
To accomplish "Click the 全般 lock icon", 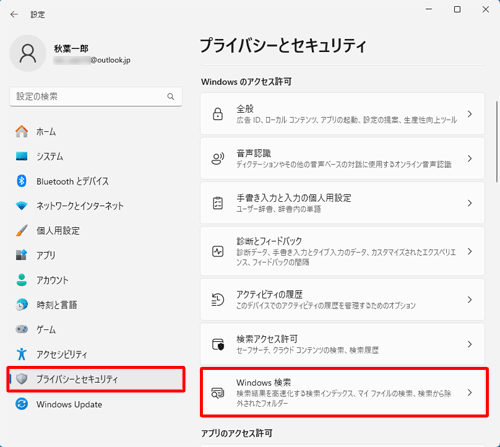I will (218, 114).
